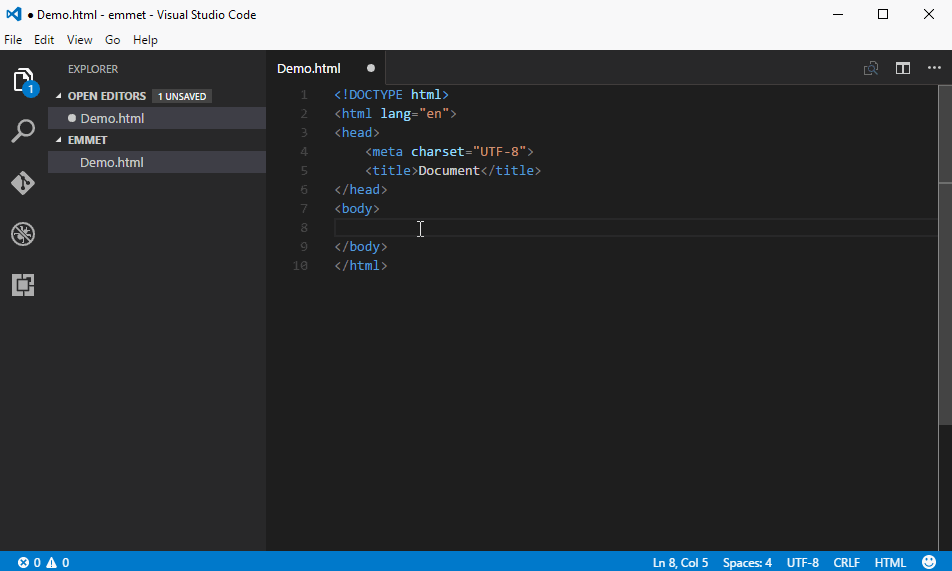
Task: Click Ln 8, Col 5 position indicator
Action: [680, 562]
